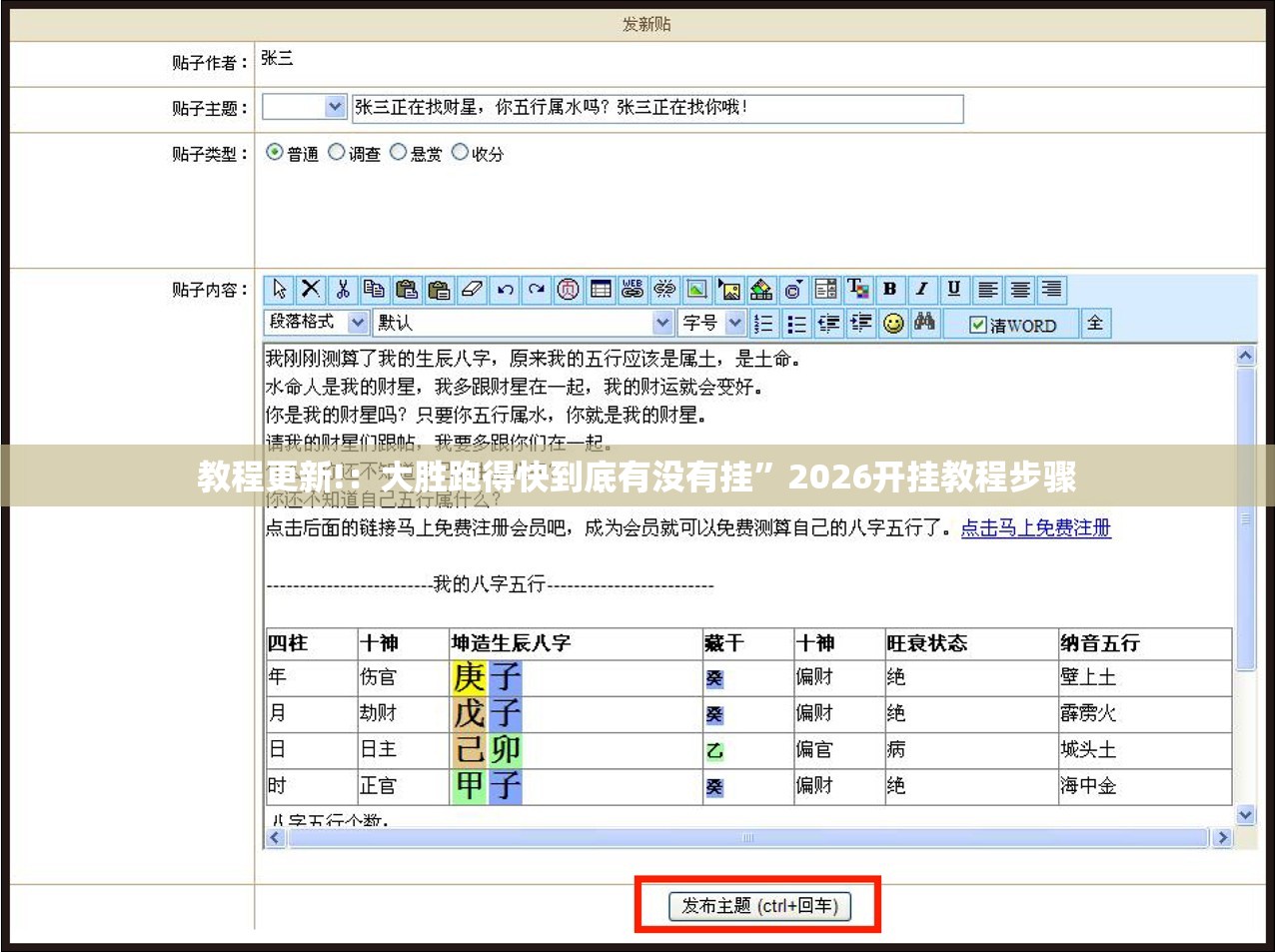Click the editor vertical scrollbar thumb

(1245, 519)
